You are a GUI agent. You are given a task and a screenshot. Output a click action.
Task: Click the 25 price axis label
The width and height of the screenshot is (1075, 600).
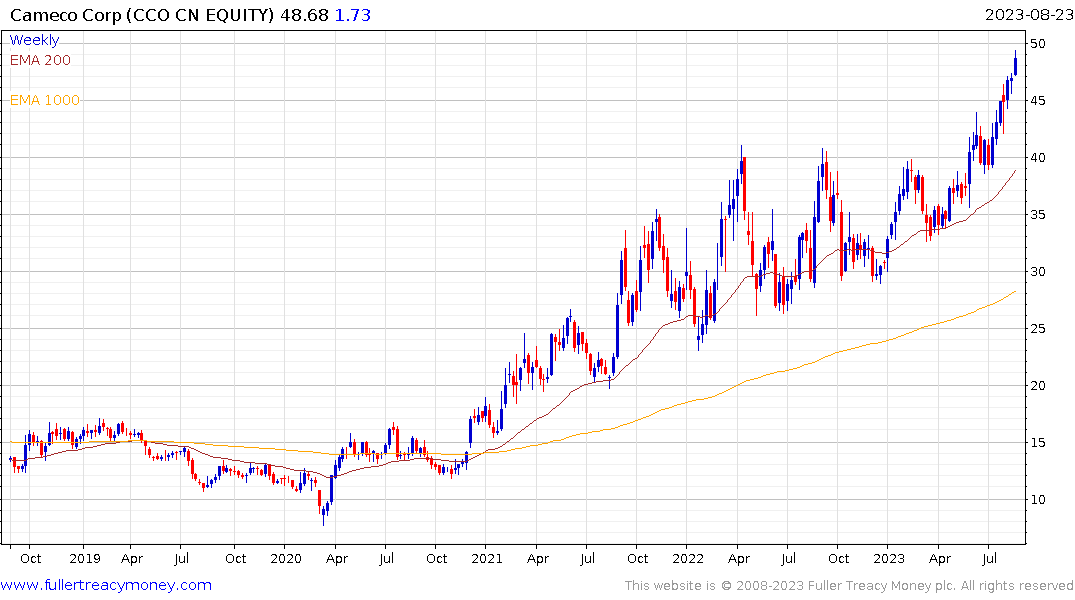pyautogui.click(x=1038, y=328)
